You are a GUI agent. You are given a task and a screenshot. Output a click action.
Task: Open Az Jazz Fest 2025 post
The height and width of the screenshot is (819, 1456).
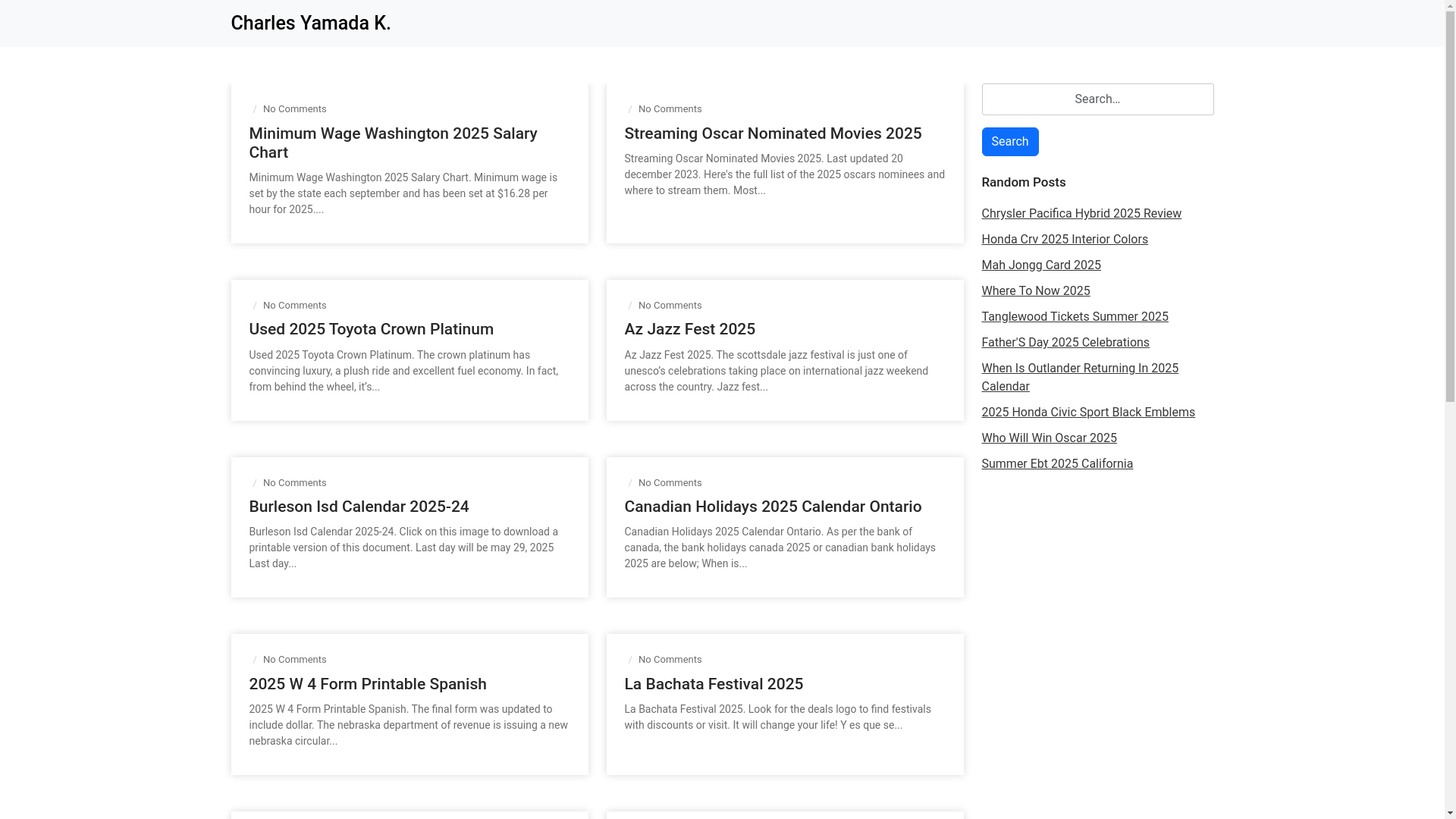click(x=689, y=329)
